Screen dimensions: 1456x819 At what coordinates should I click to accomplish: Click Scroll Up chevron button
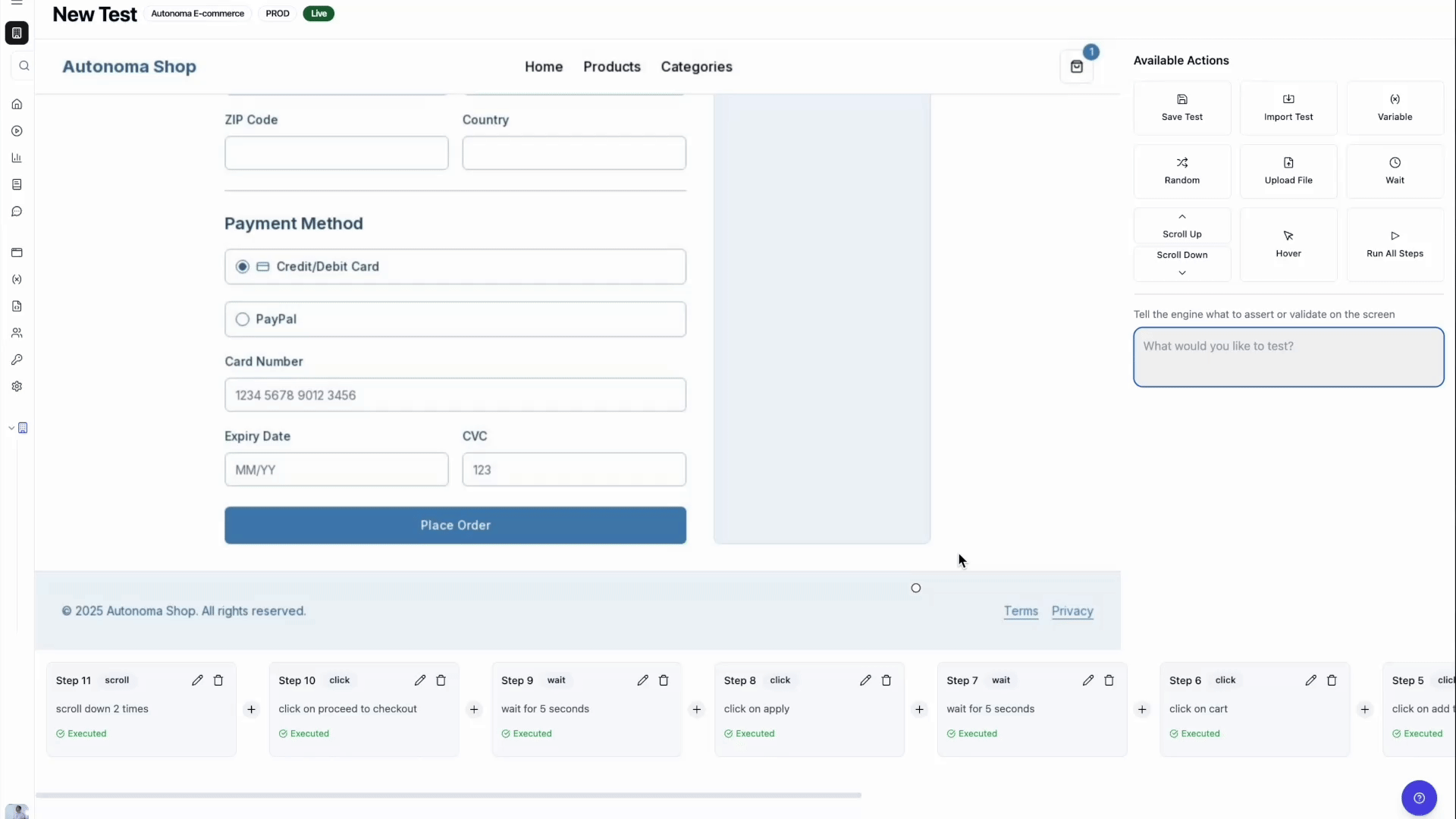1181,217
